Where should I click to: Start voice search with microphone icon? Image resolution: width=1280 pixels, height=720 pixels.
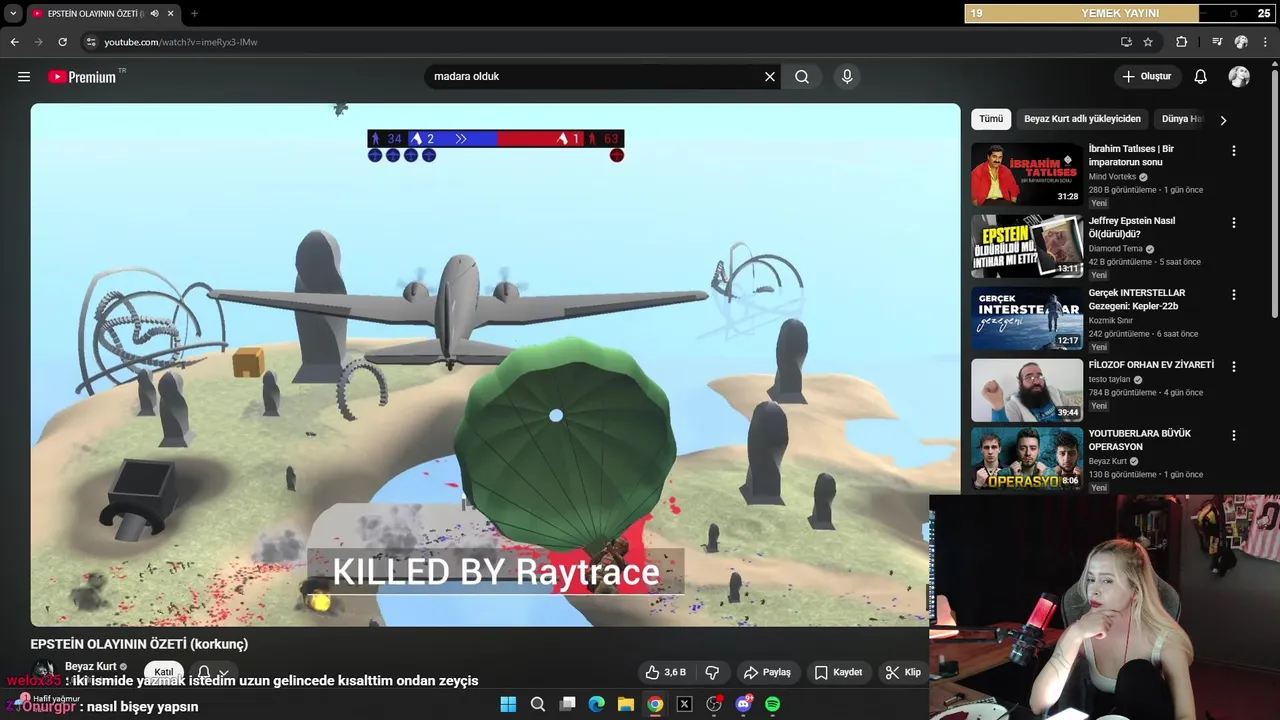[847, 76]
